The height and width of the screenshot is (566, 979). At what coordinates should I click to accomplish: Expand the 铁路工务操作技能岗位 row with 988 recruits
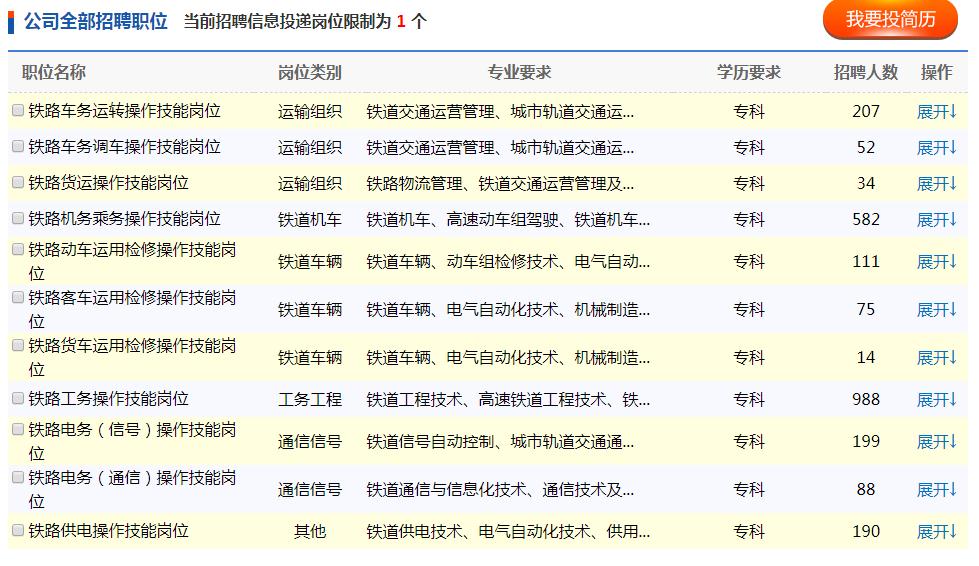point(937,400)
